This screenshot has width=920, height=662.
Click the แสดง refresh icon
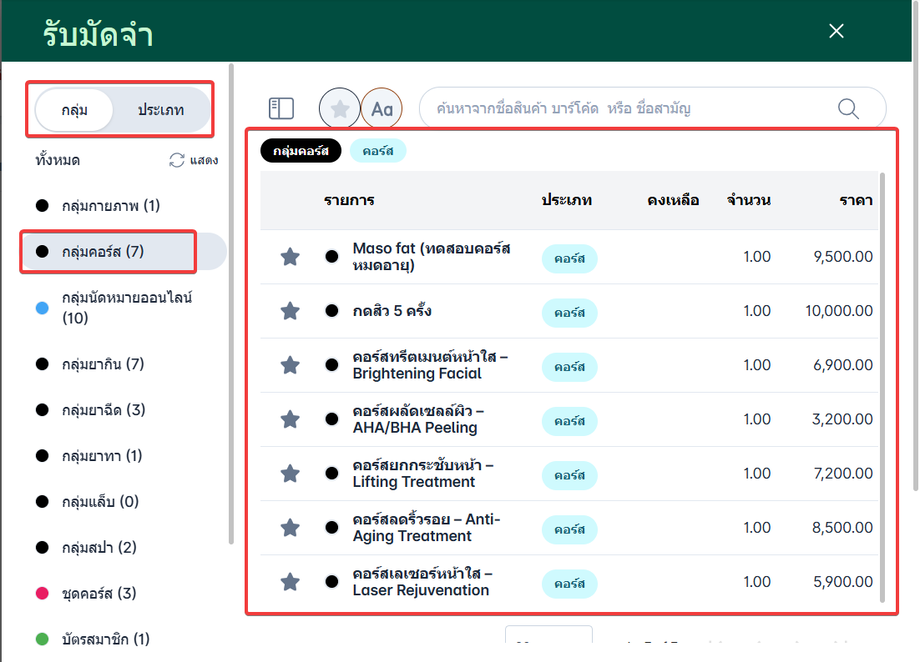(177, 160)
